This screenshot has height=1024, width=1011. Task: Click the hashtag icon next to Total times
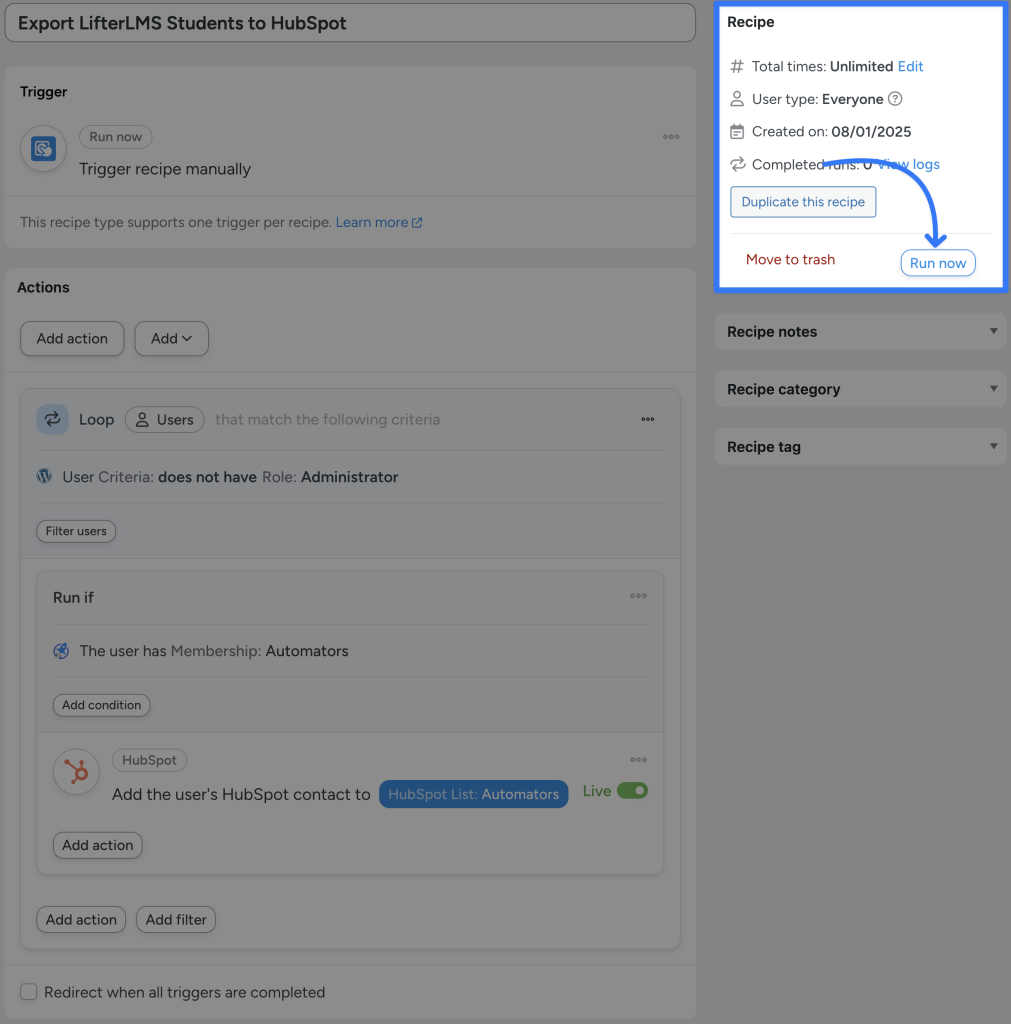pos(736,66)
